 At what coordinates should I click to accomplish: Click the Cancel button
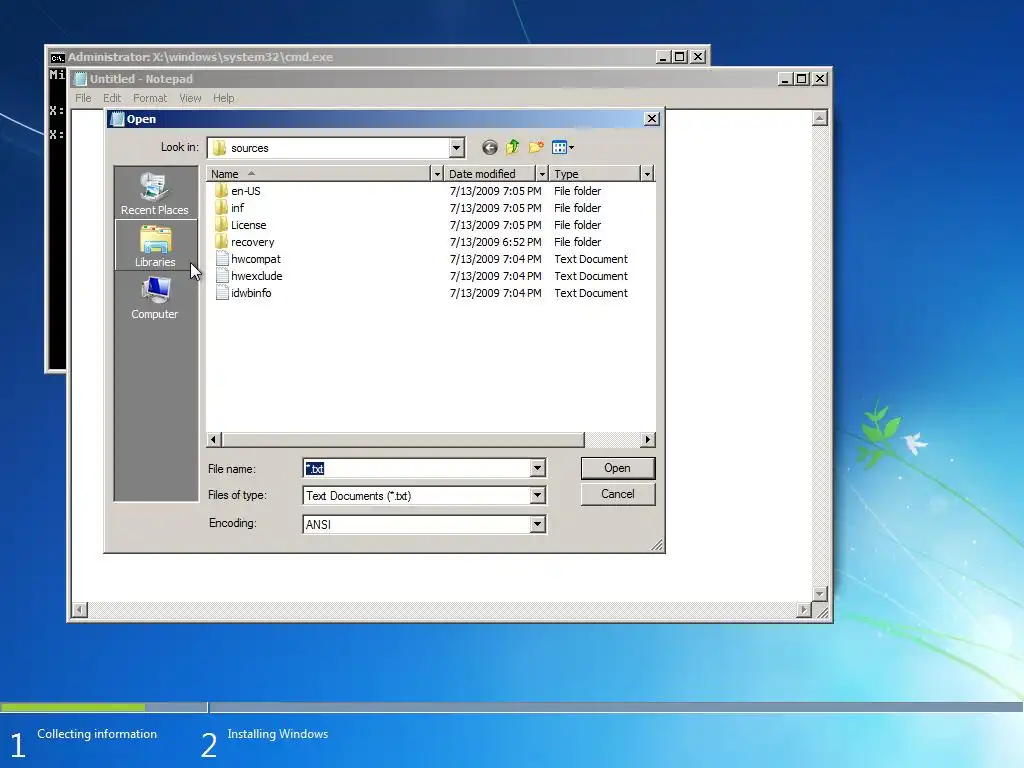pyautogui.click(x=618, y=494)
